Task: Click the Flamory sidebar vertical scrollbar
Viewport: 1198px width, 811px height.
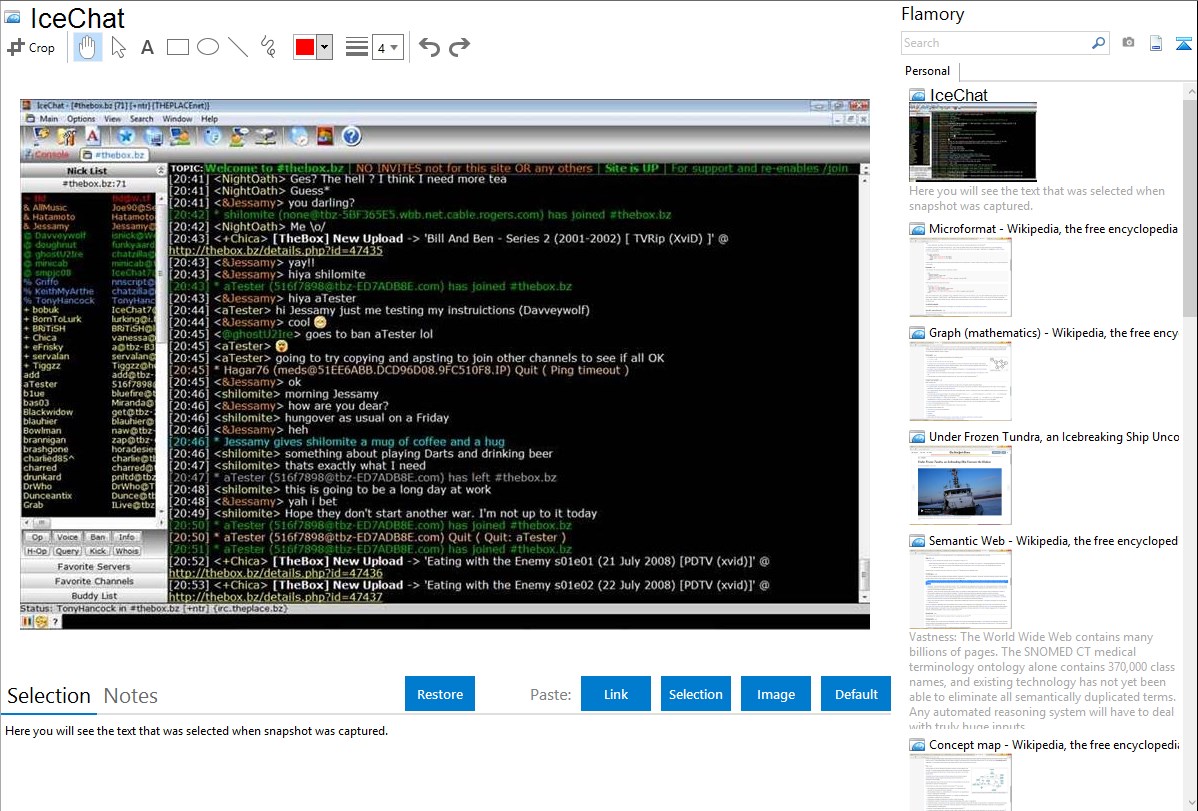Action: pos(1190,206)
